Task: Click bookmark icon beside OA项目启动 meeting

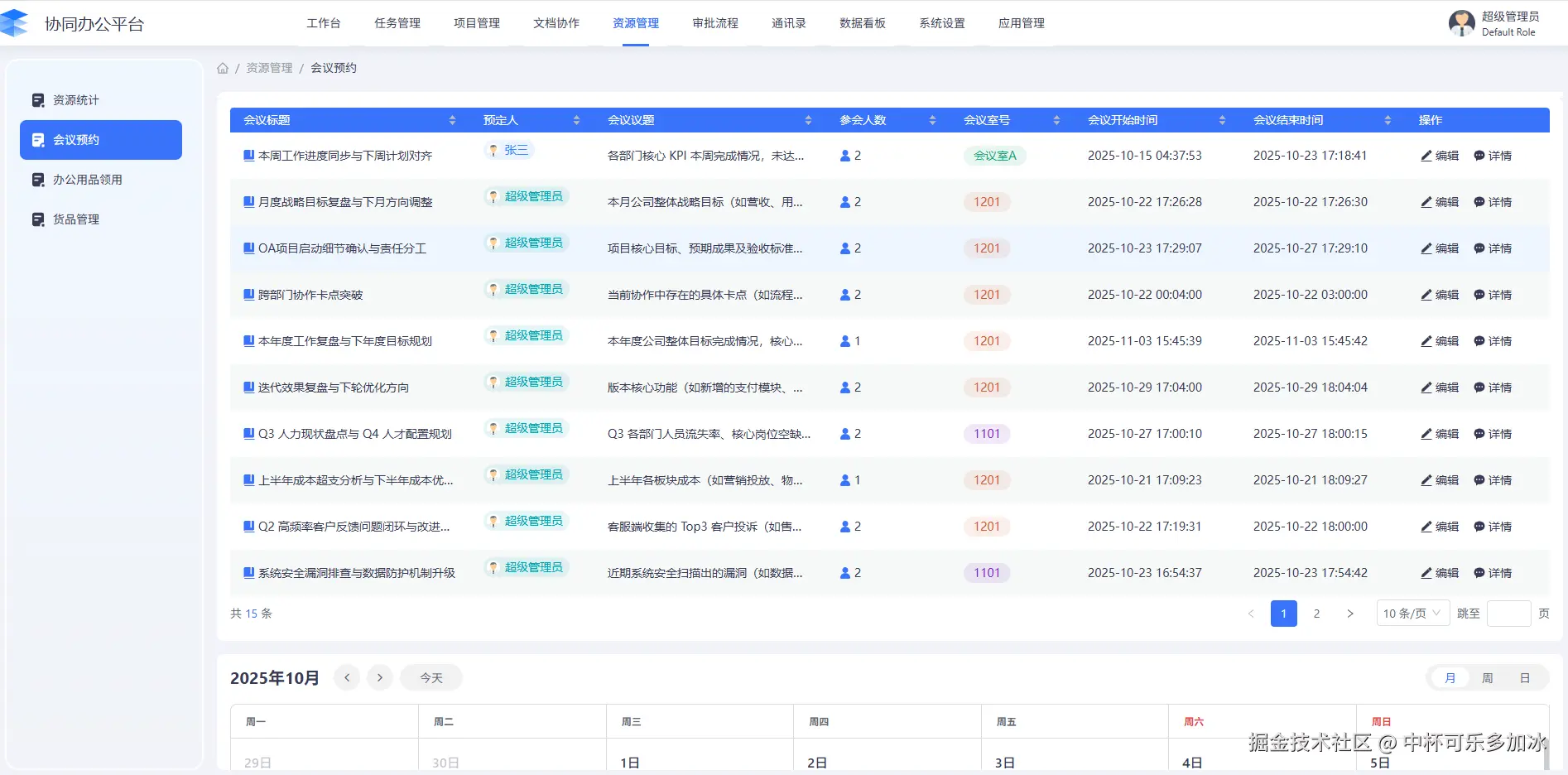Action: 248,248
